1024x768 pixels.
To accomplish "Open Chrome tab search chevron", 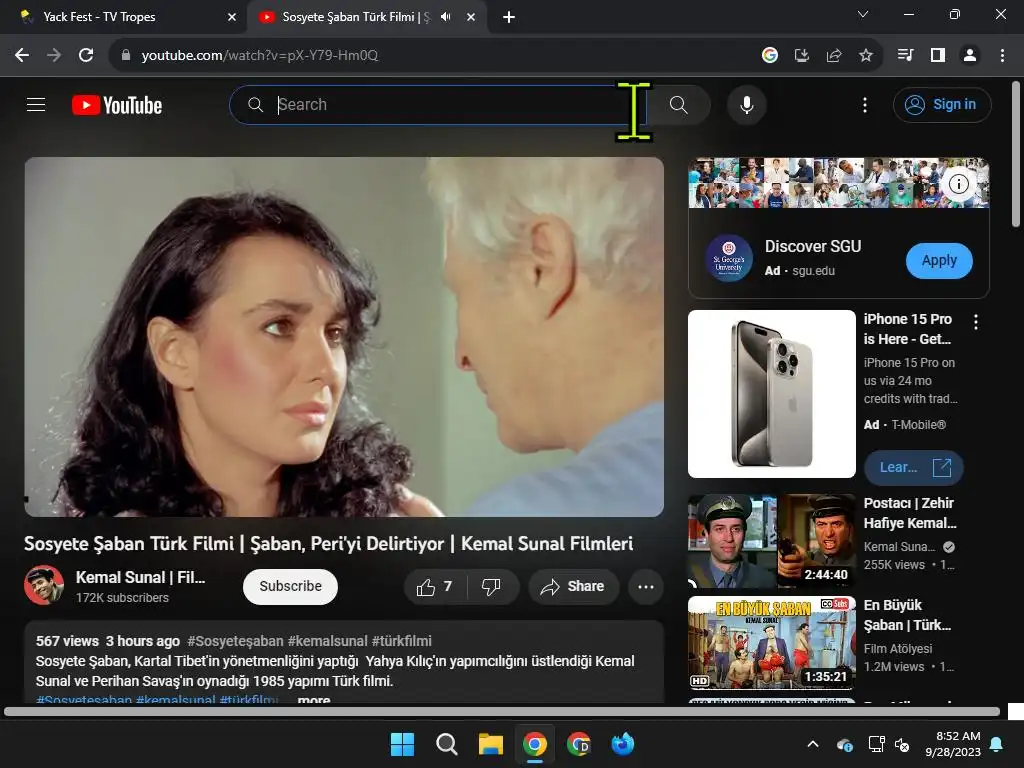I will pyautogui.click(x=863, y=14).
